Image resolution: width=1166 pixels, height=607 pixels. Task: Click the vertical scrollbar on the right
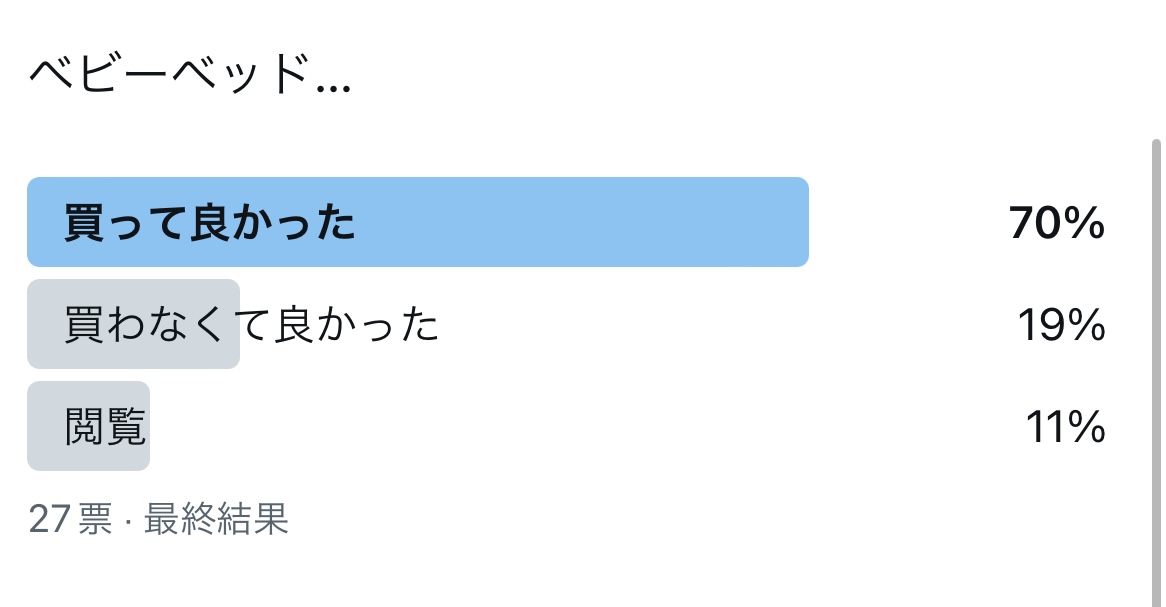pyautogui.click(x=1157, y=370)
